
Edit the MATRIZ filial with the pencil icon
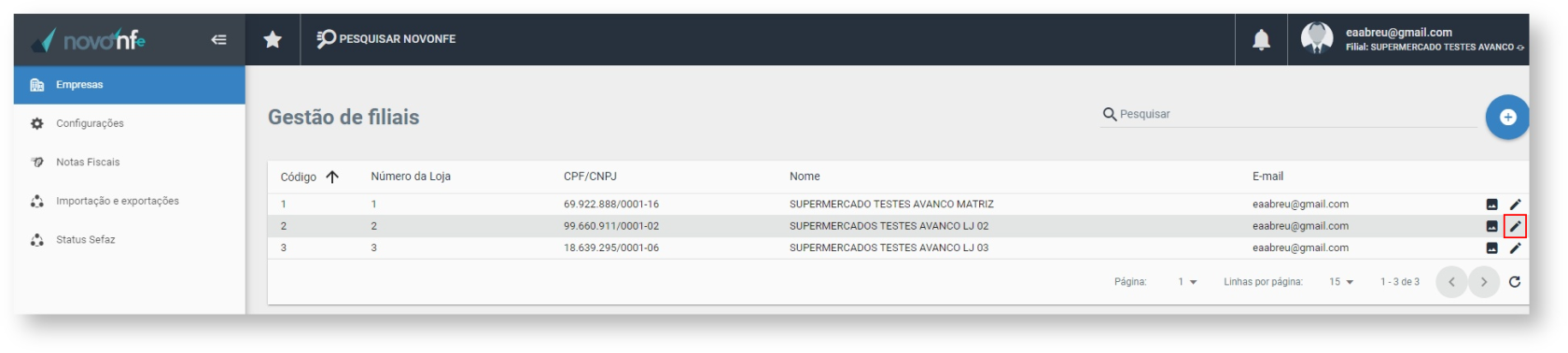pos(1515,205)
